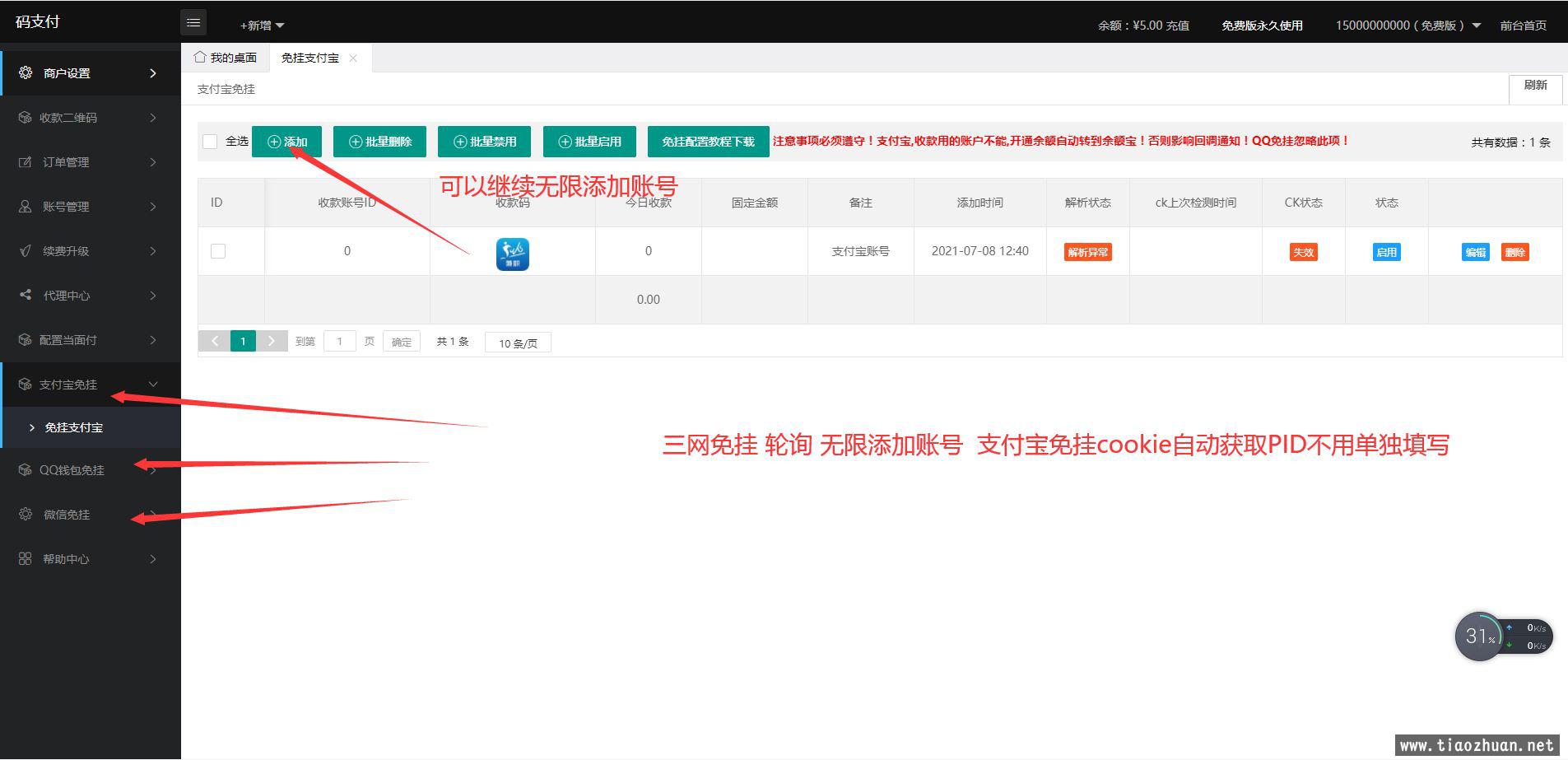Check the 全选 select-all checkbox
Image resolution: width=1568 pixels, height=760 pixels.
(210, 142)
